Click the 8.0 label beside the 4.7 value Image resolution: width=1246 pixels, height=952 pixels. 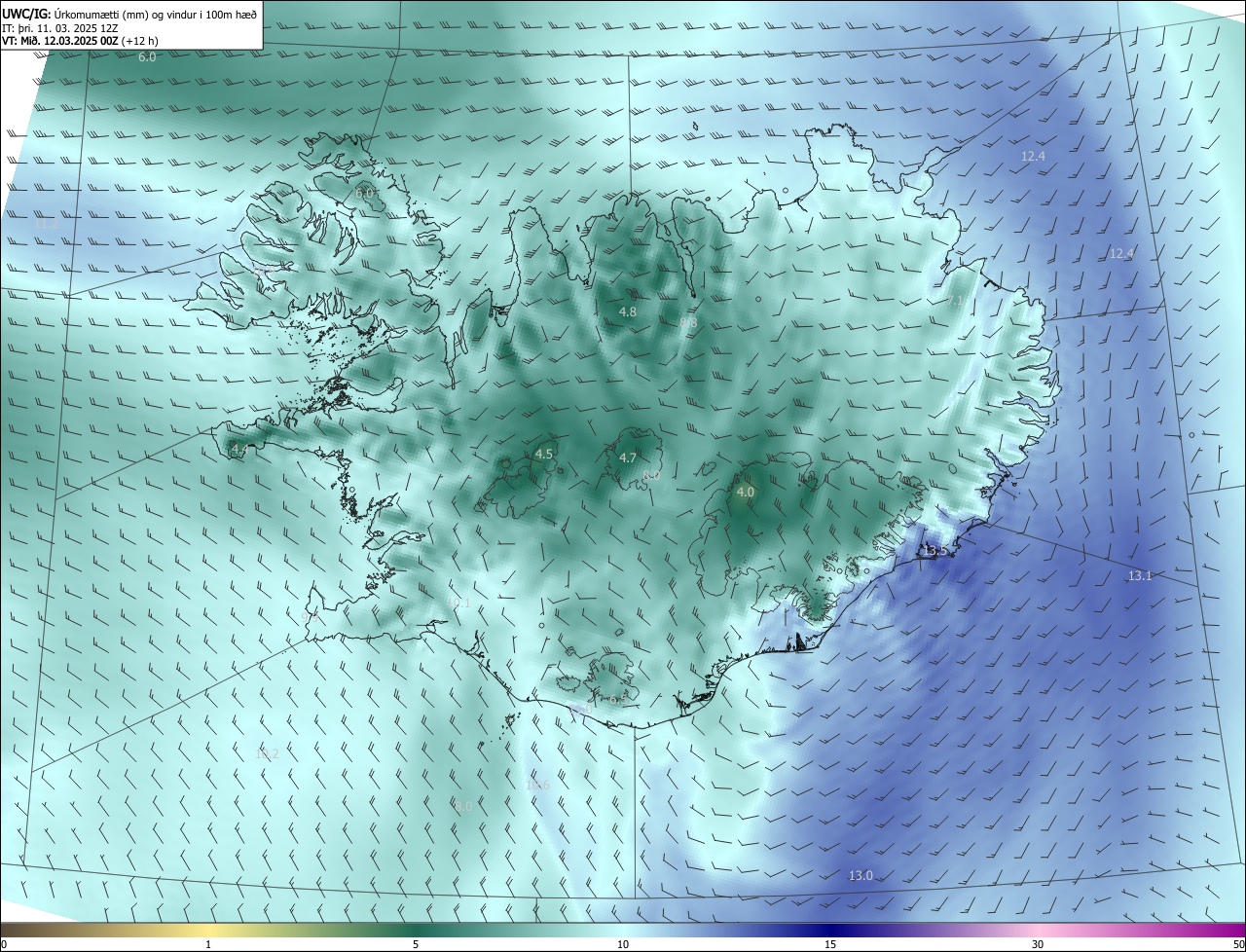tap(651, 475)
